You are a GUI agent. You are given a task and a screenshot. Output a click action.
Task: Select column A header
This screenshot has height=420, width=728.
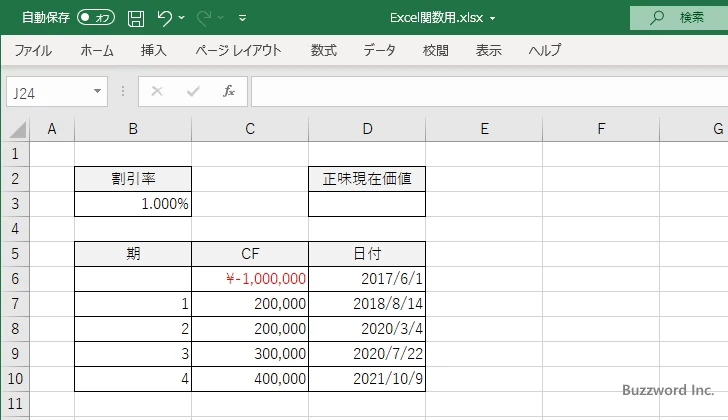coord(52,129)
